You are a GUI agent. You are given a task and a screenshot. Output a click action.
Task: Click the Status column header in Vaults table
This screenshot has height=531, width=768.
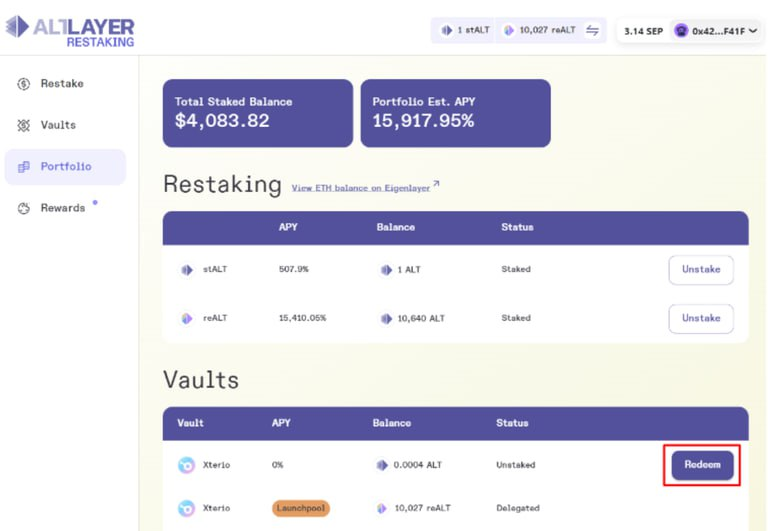click(512, 423)
